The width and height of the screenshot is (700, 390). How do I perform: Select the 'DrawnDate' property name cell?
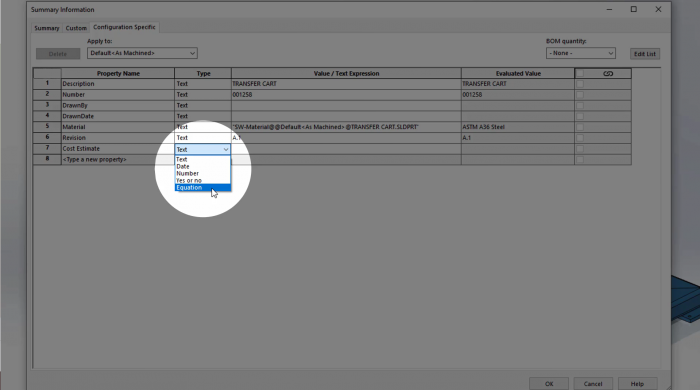pyautogui.click(x=118, y=116)
